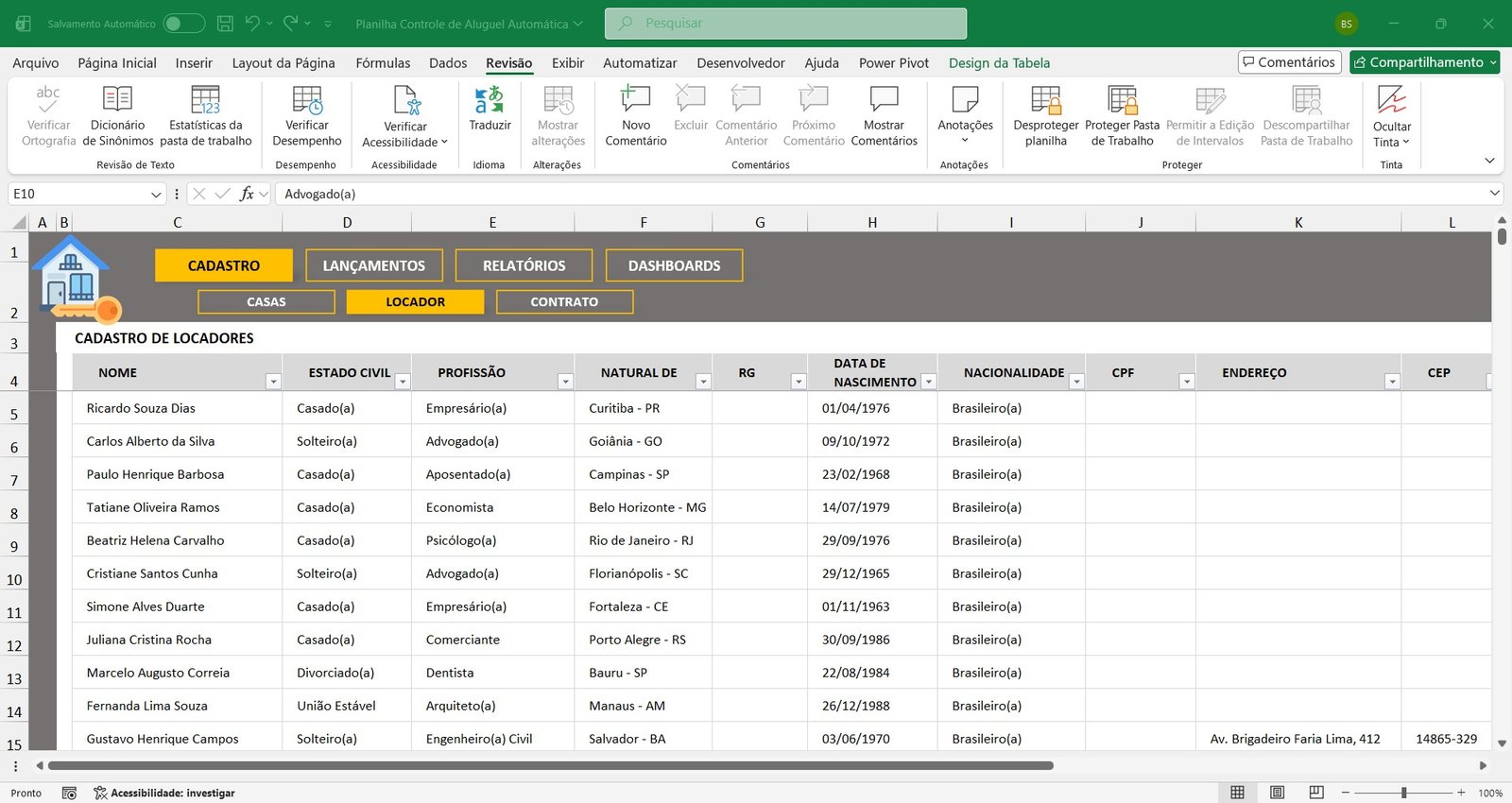Image resolution: width=1512 pixels, height=803 pixels.
Task: Open Comentários pane button
Action: pos(1290,62)
